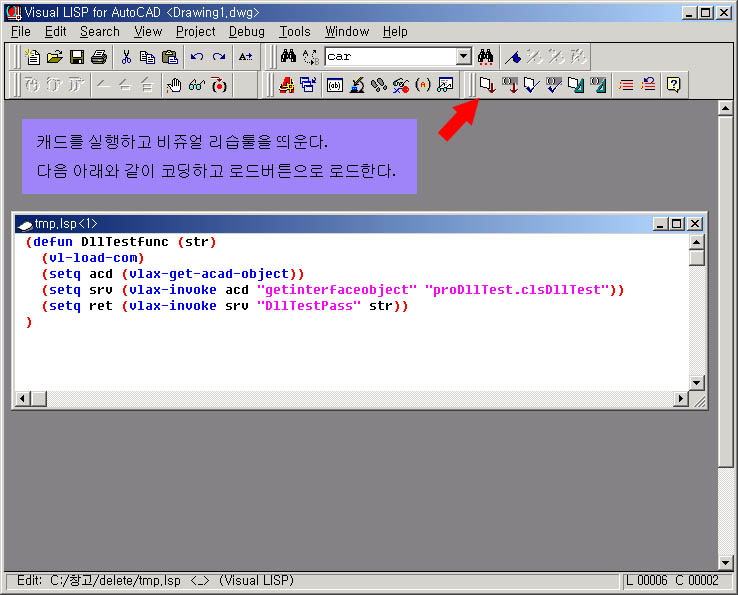Click the main window scroll down arrow
Screen dimensions: 738x595
coord(725,562)
